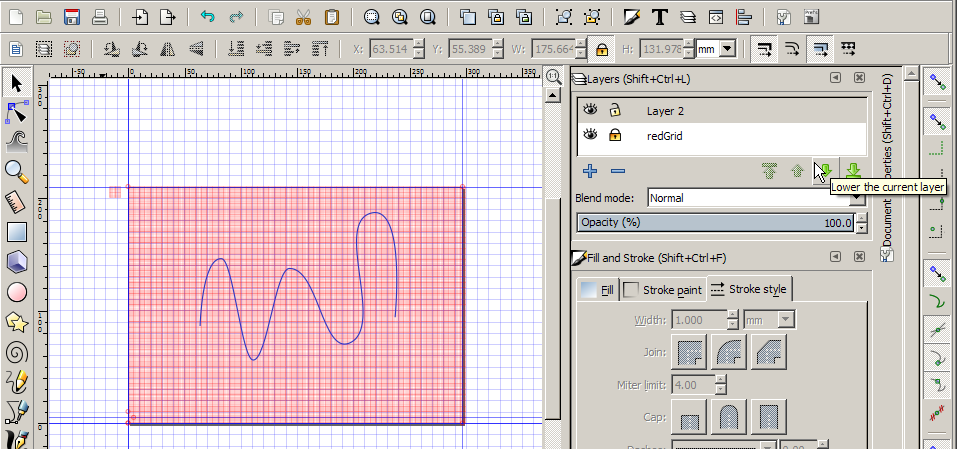This screenshot has width=957, height=449.
Task: Select the Rectangle tool
Action: 16,232
